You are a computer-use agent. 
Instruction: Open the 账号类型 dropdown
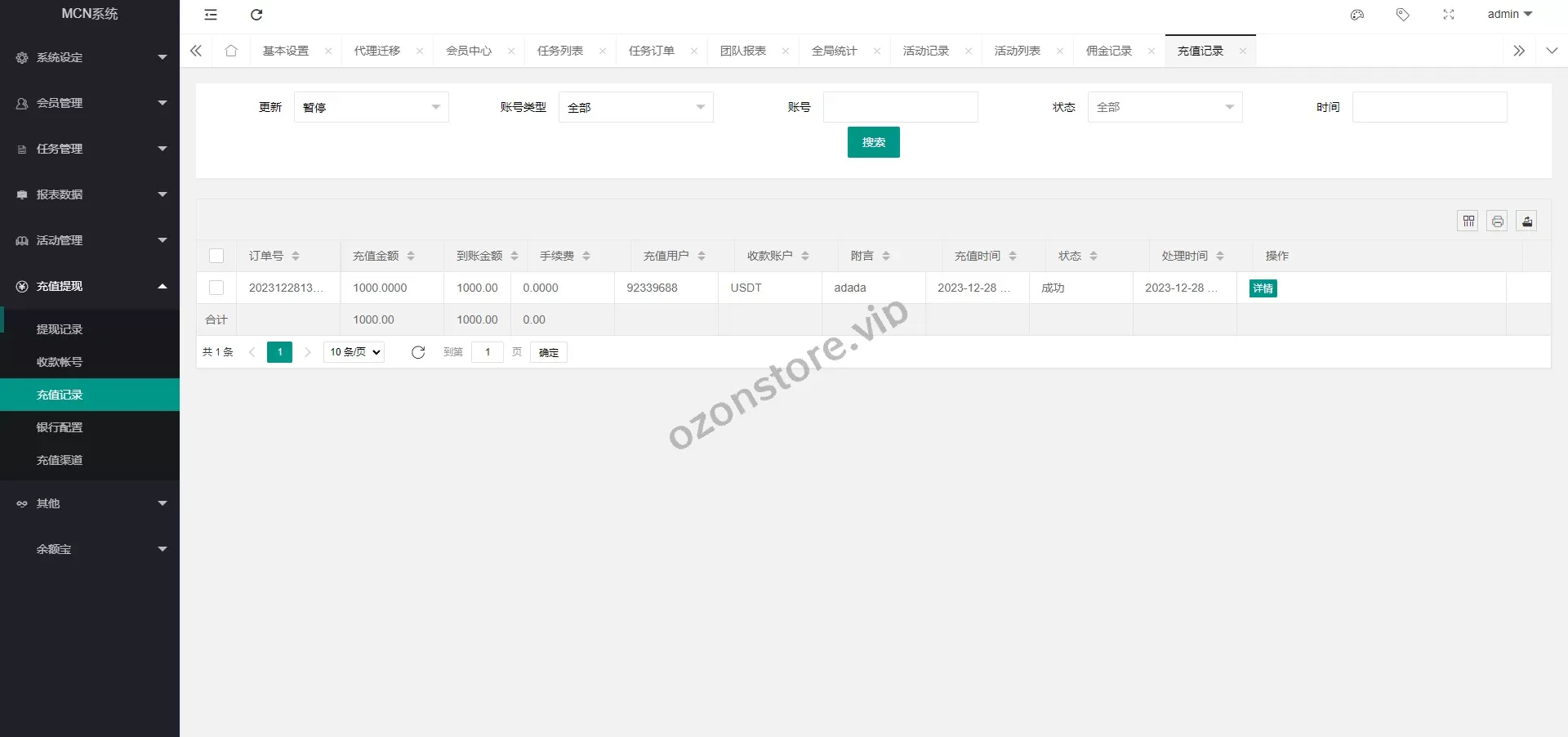pos(635,107)
